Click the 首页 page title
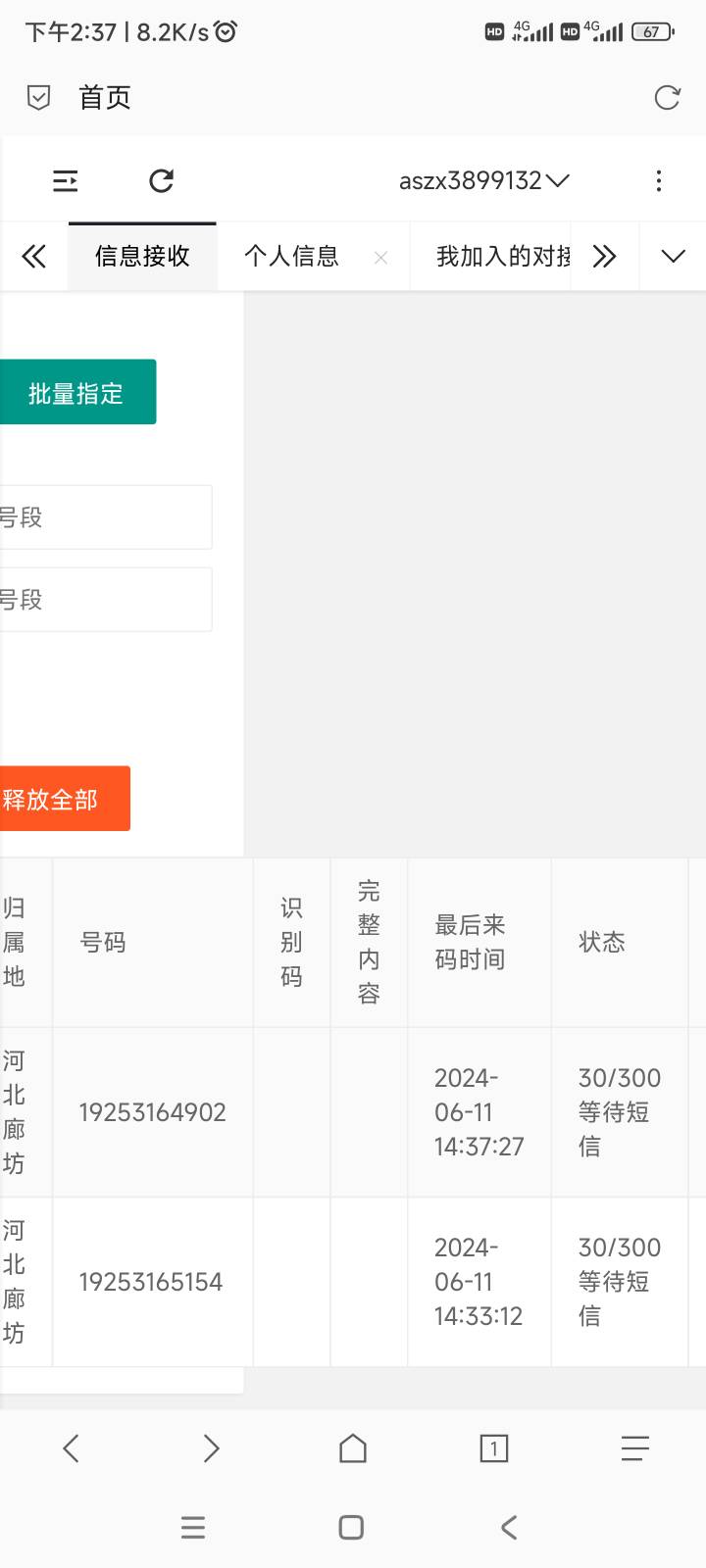This screenshot has height=1568, width=706. pos(105,97)
